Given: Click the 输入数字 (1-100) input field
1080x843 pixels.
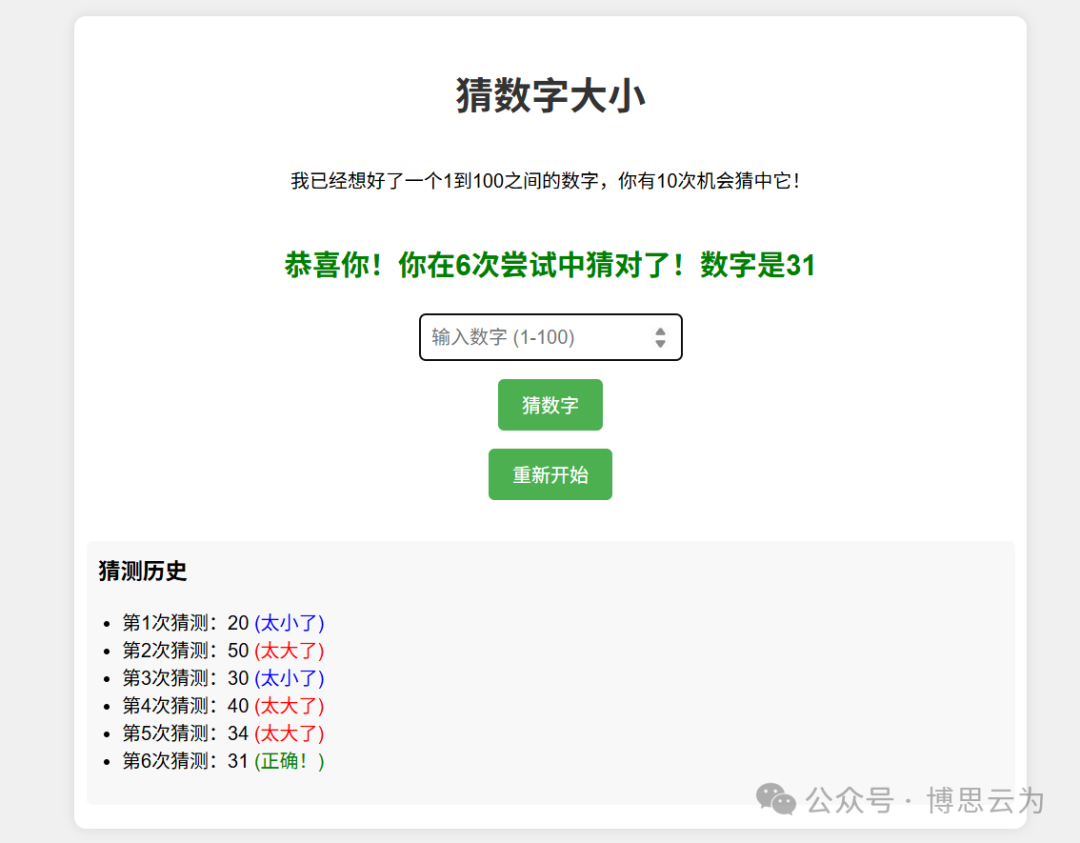Looking at the screenshot, I should point(550,337).
